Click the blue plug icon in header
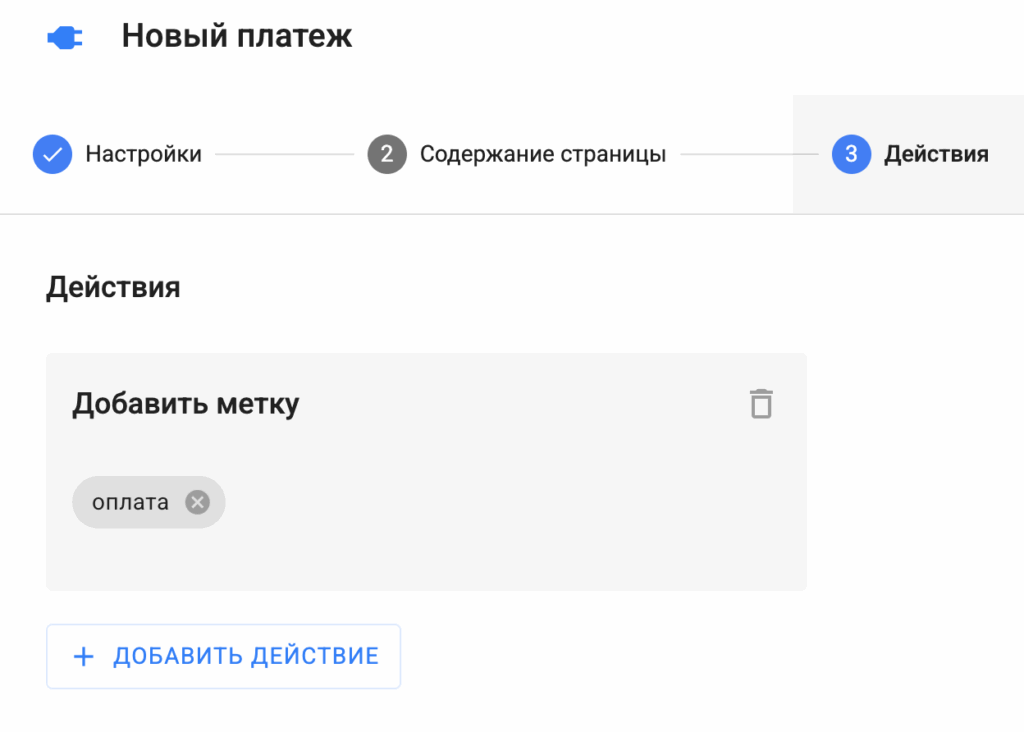The image size is (1024, 732). coord(65,38)
